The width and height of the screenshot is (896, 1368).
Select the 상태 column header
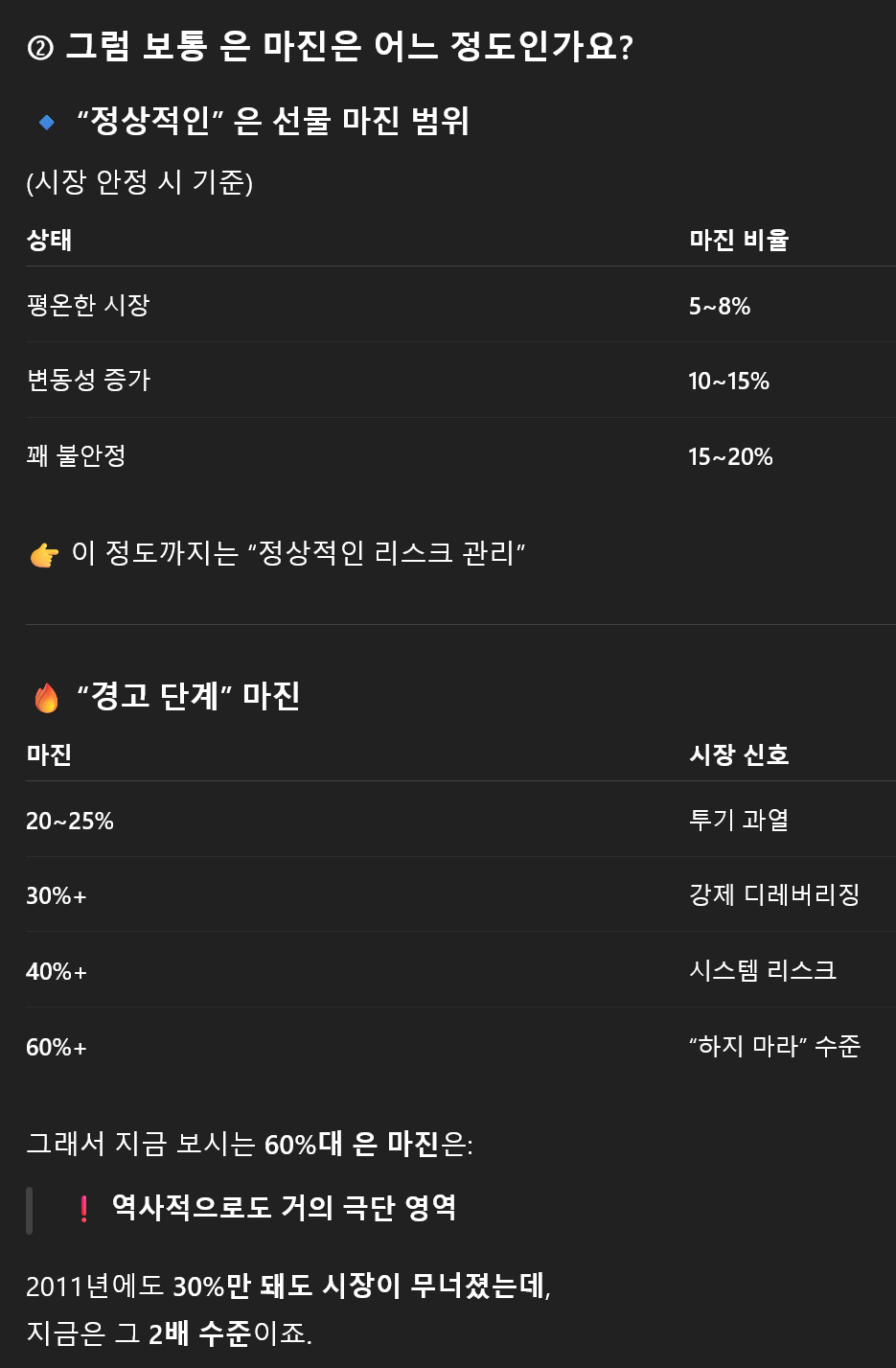(x=49, y=240)
